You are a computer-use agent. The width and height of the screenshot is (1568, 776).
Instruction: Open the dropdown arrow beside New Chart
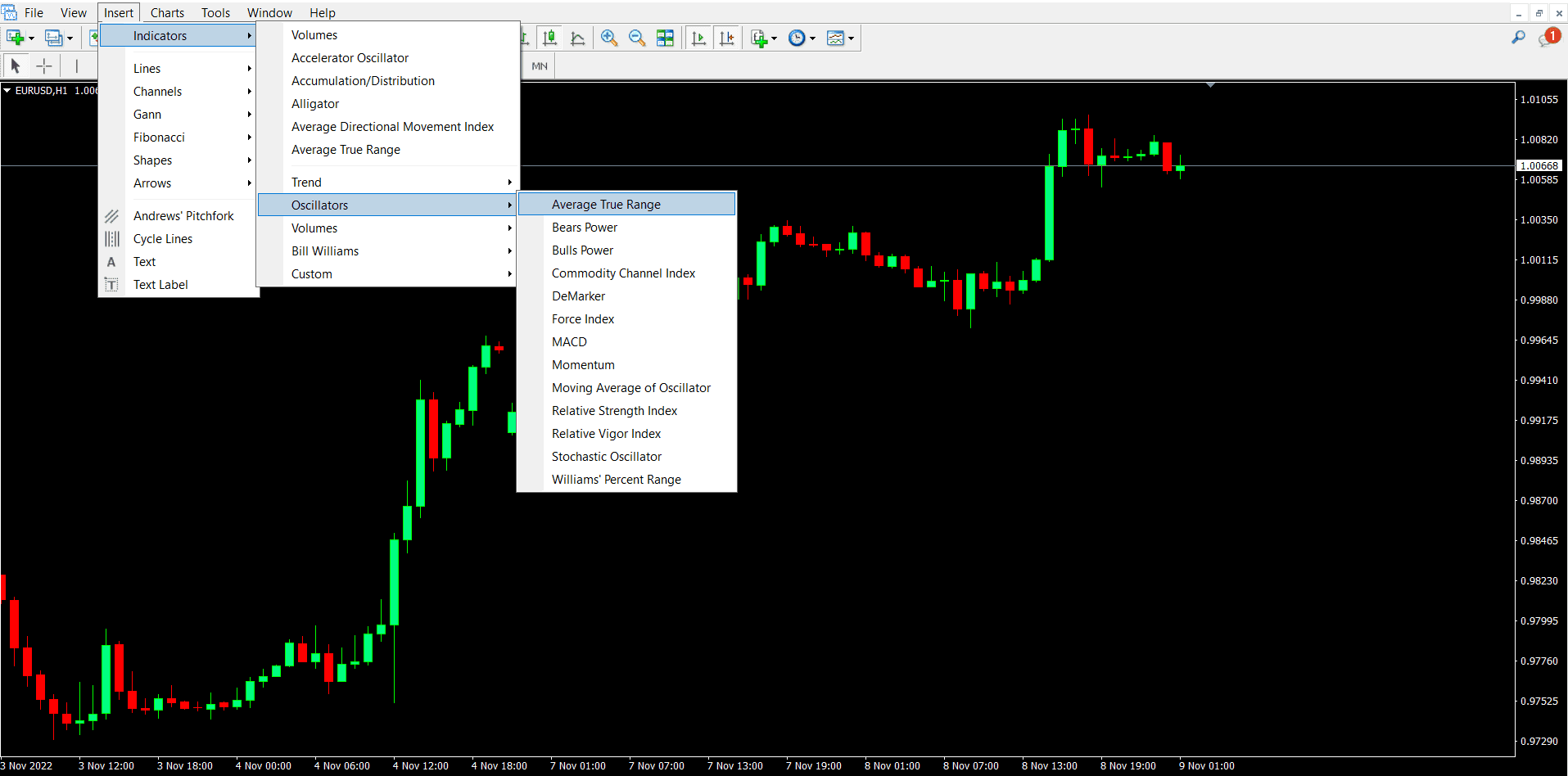tap(31, 38)
